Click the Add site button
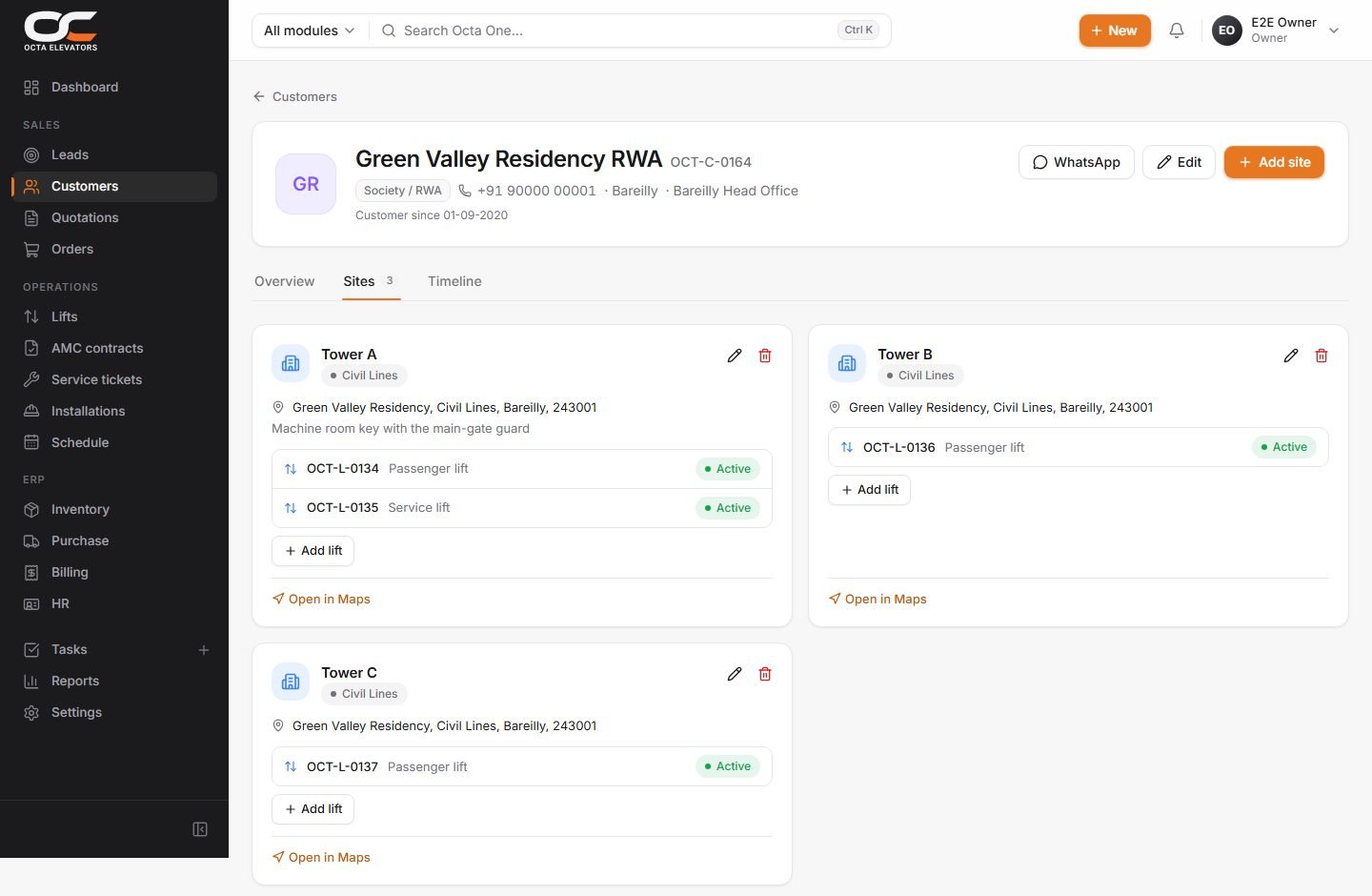Screen dimensions: 1372x896 1275,162
